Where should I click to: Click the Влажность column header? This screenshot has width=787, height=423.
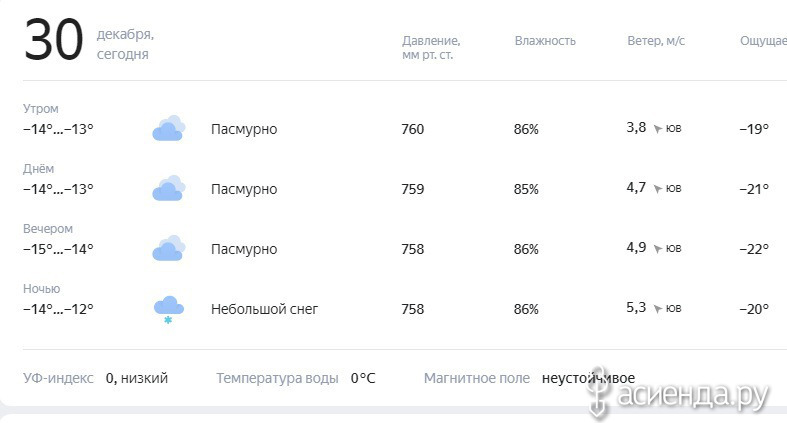pos(545,41)
